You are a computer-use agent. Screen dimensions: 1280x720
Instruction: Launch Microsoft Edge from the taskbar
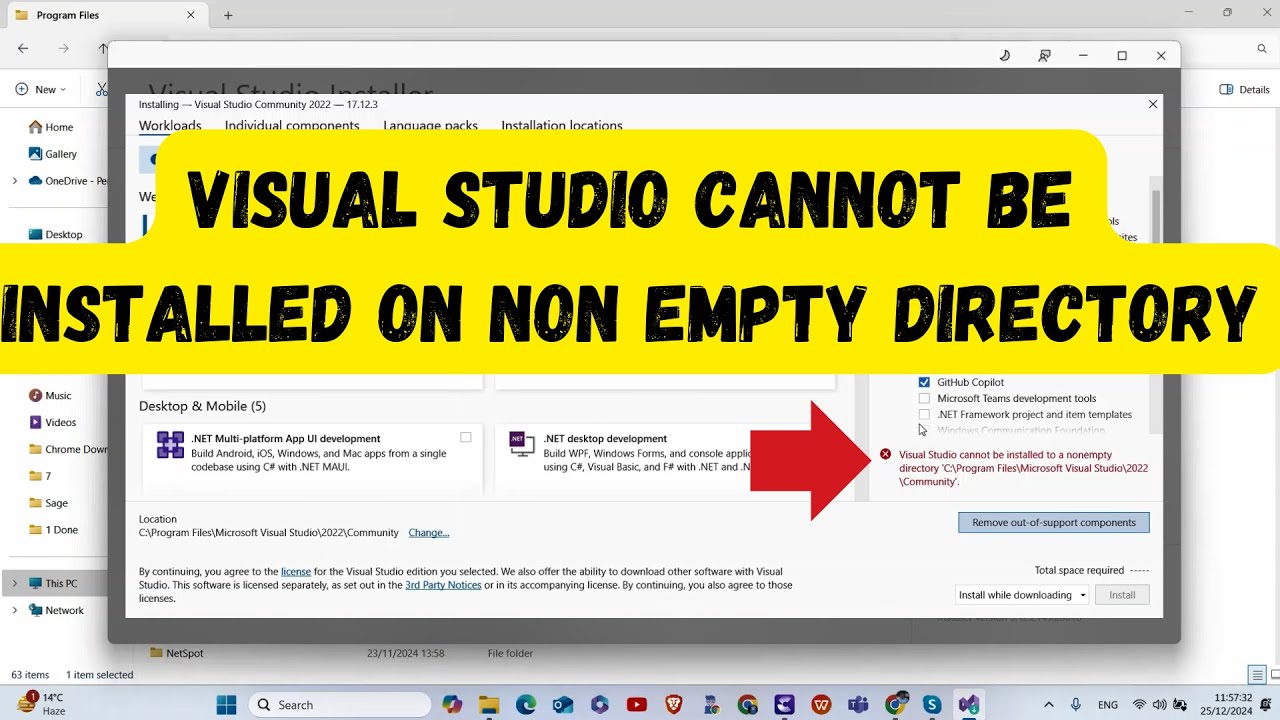tap(526, 704)
